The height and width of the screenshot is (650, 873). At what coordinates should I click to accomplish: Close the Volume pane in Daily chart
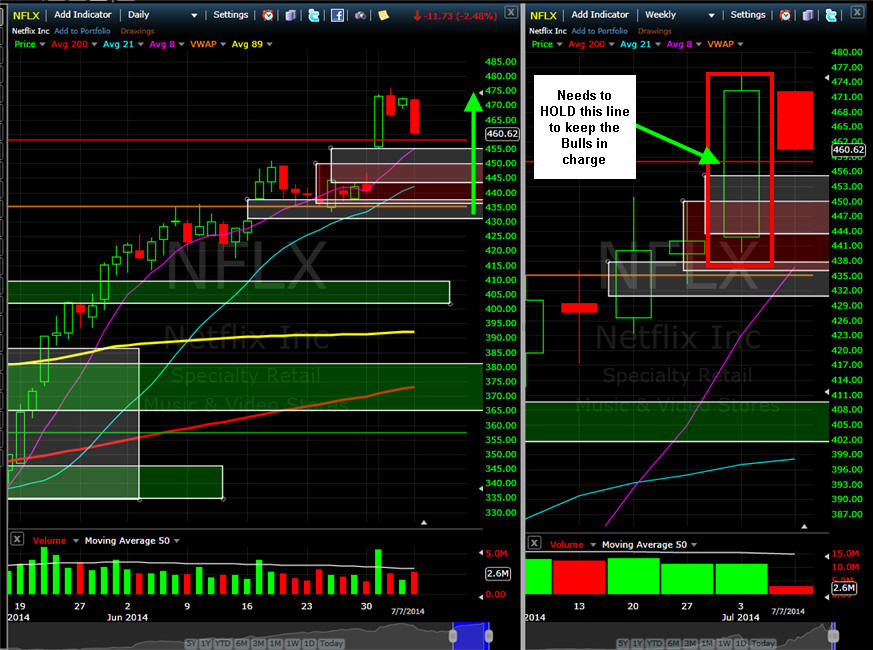point(17,539)
